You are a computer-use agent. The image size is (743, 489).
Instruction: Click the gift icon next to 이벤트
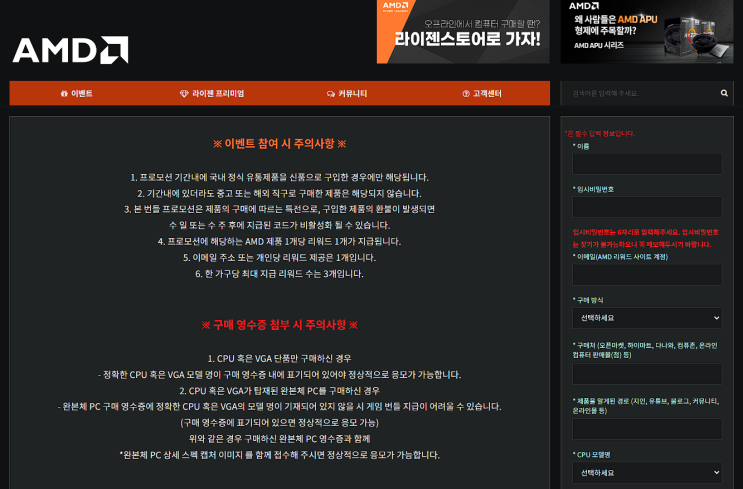[64, 94]
